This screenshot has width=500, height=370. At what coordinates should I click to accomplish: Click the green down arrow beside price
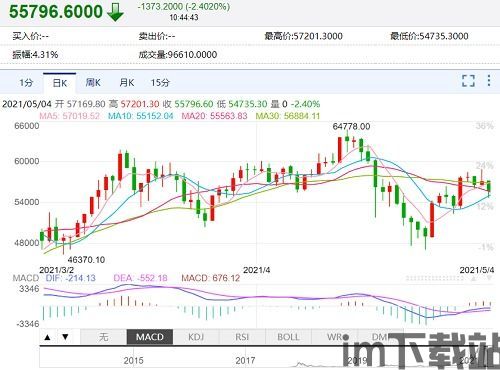[115, 12]
